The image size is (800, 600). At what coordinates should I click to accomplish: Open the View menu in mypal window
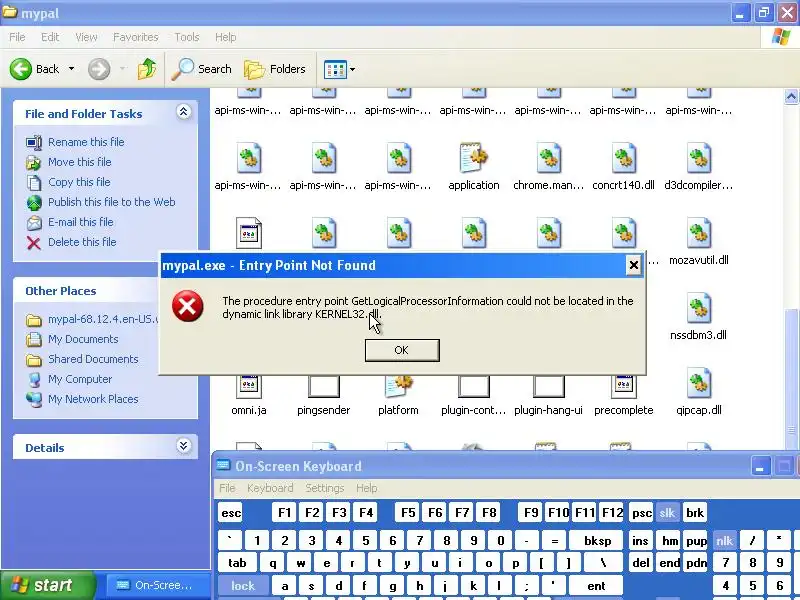coord(86,37)
